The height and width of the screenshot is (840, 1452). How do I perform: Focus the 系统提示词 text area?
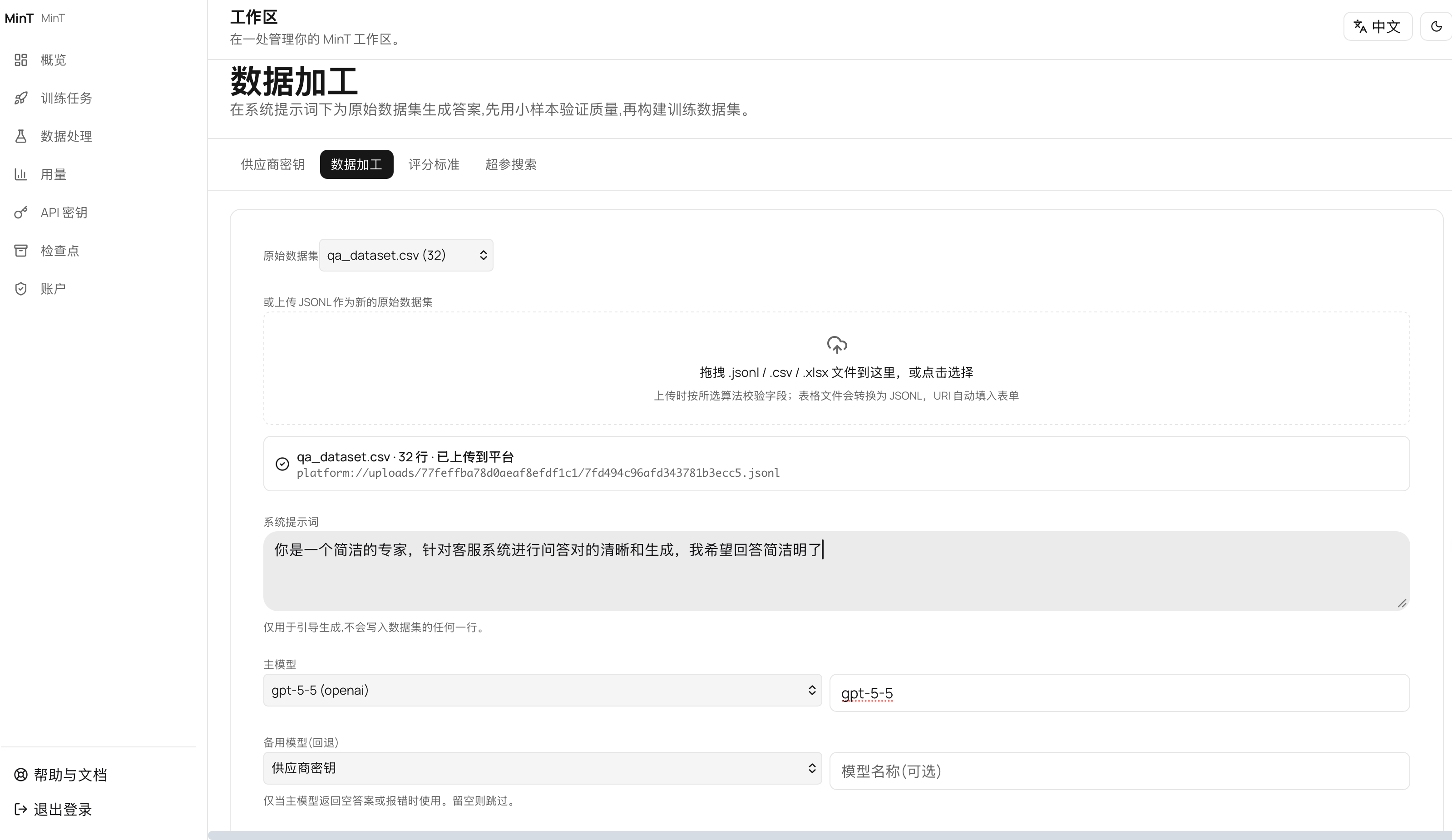(x=837, y=571)
